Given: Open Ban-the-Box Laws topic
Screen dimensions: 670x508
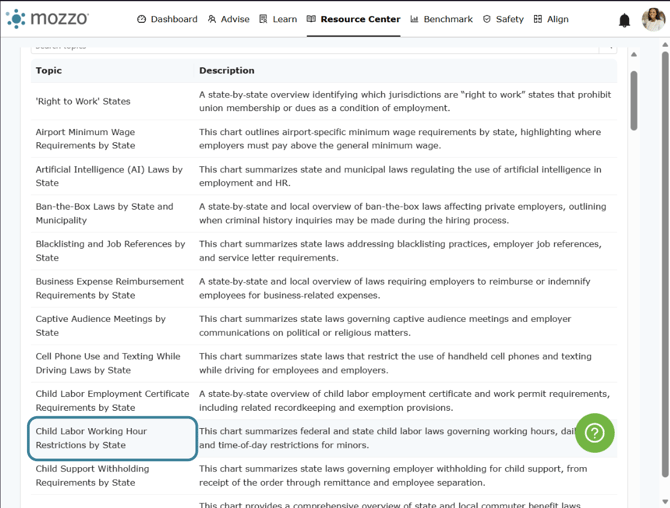Looking at the screenshot, I should [x=104, y=213].
